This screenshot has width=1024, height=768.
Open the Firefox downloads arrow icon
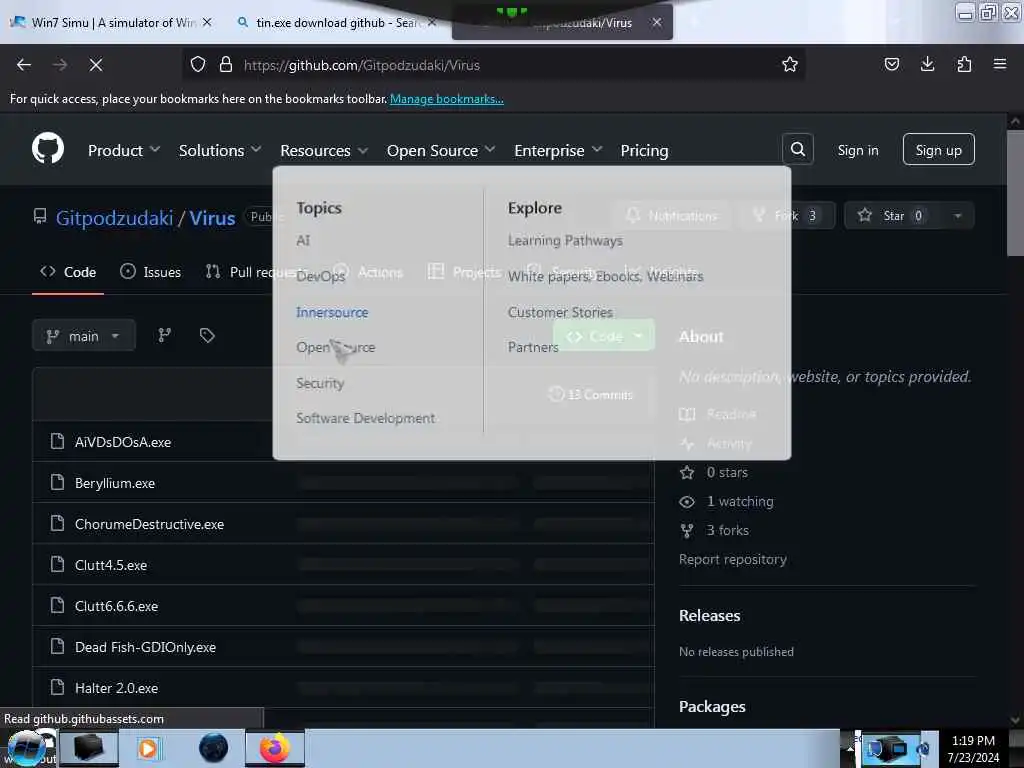tap(927, 64)
